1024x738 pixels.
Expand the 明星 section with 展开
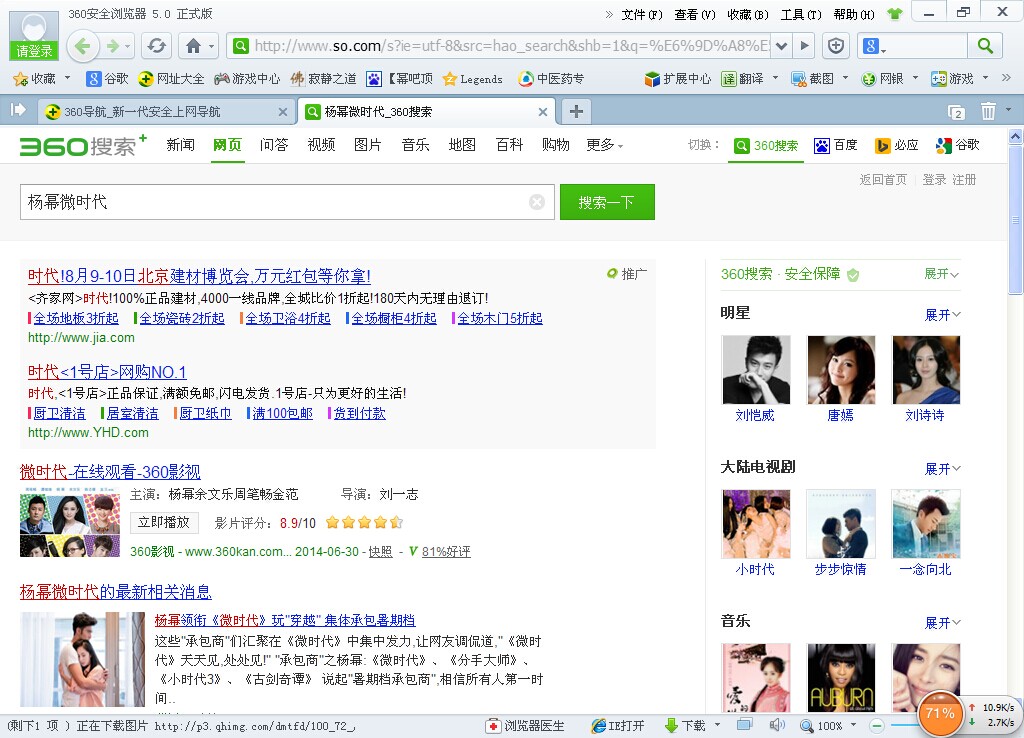(942, 315)
